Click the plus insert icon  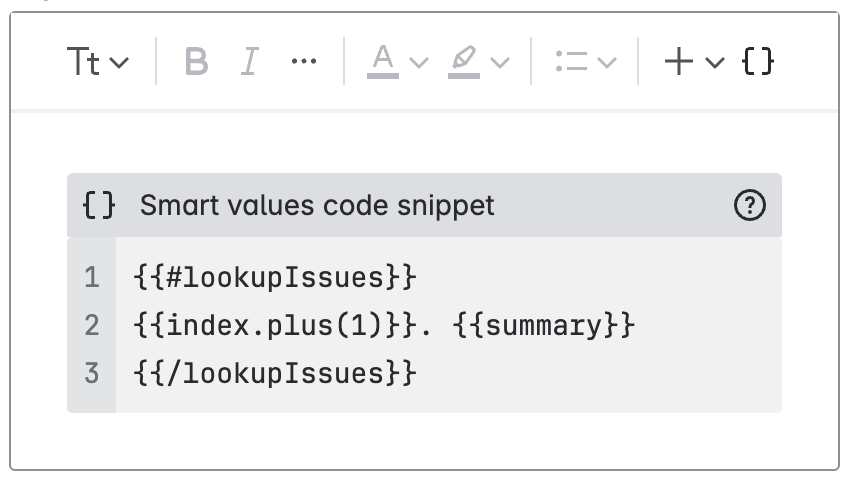(x=679, y=62)
